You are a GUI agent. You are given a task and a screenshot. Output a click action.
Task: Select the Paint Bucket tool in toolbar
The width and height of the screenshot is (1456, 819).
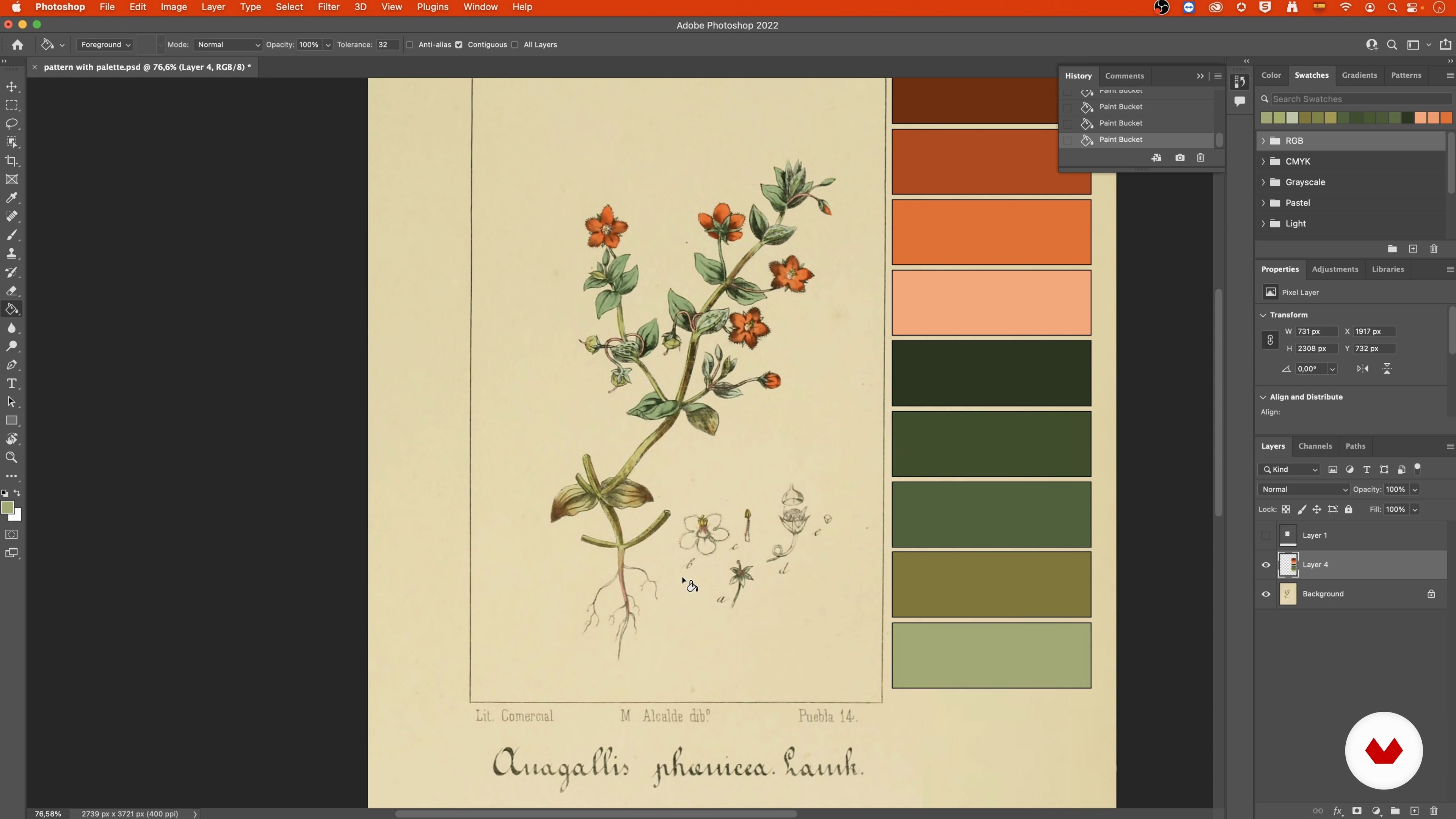point(12,310)
